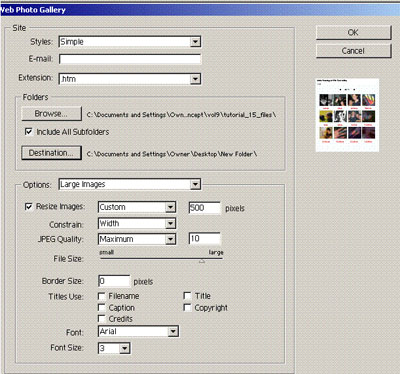Enable the Title checkbox

(x=187, y=296)
